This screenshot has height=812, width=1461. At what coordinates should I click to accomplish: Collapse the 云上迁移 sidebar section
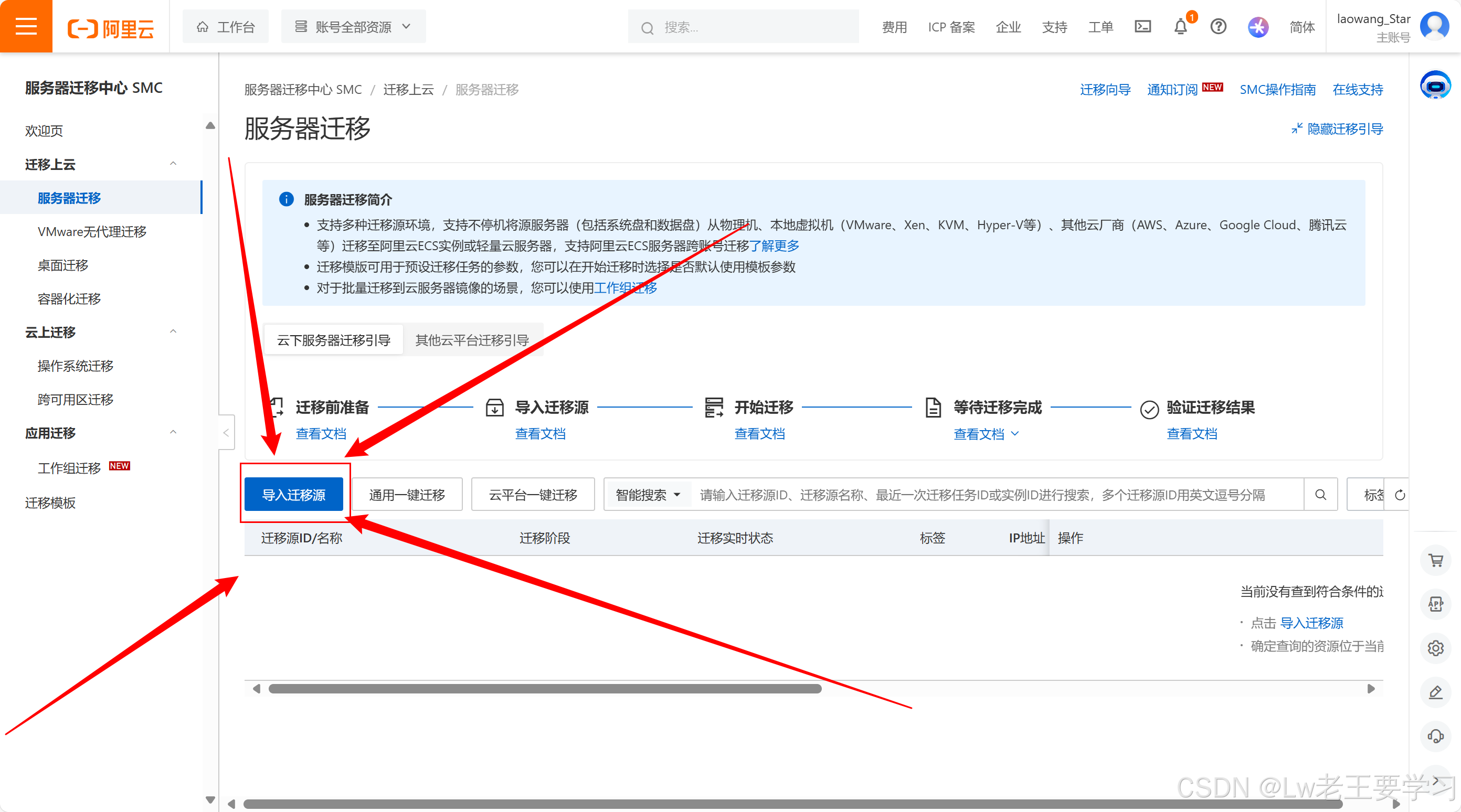pyautogui.click(x=174, y=332)
